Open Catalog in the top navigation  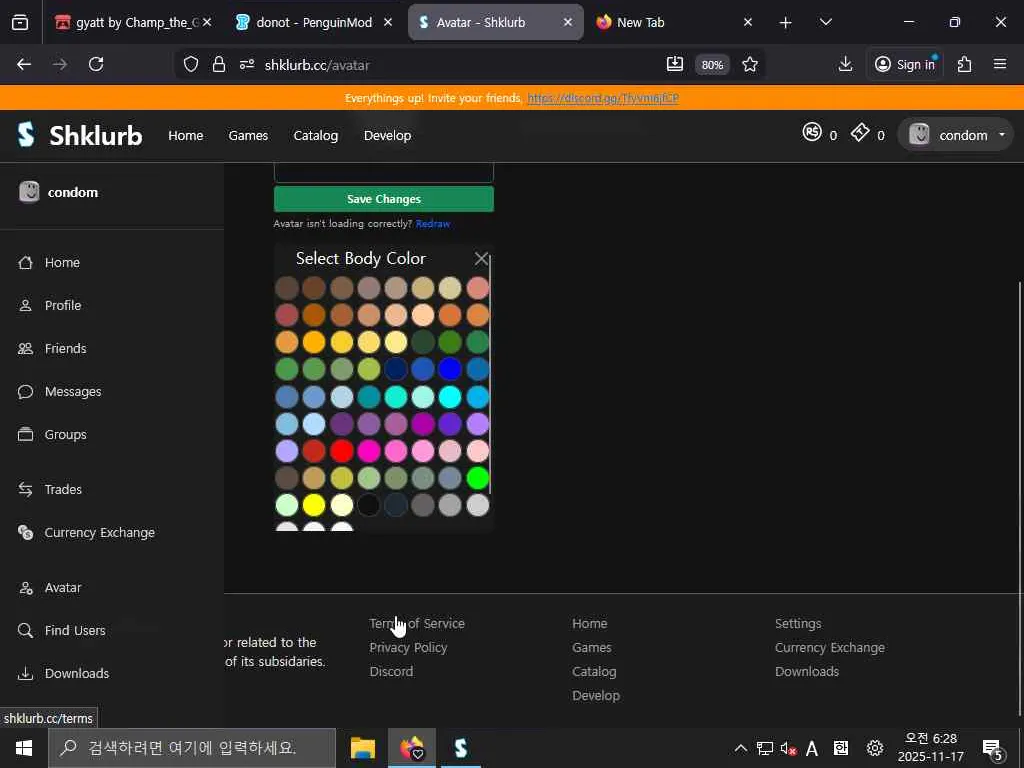point(315,135)
